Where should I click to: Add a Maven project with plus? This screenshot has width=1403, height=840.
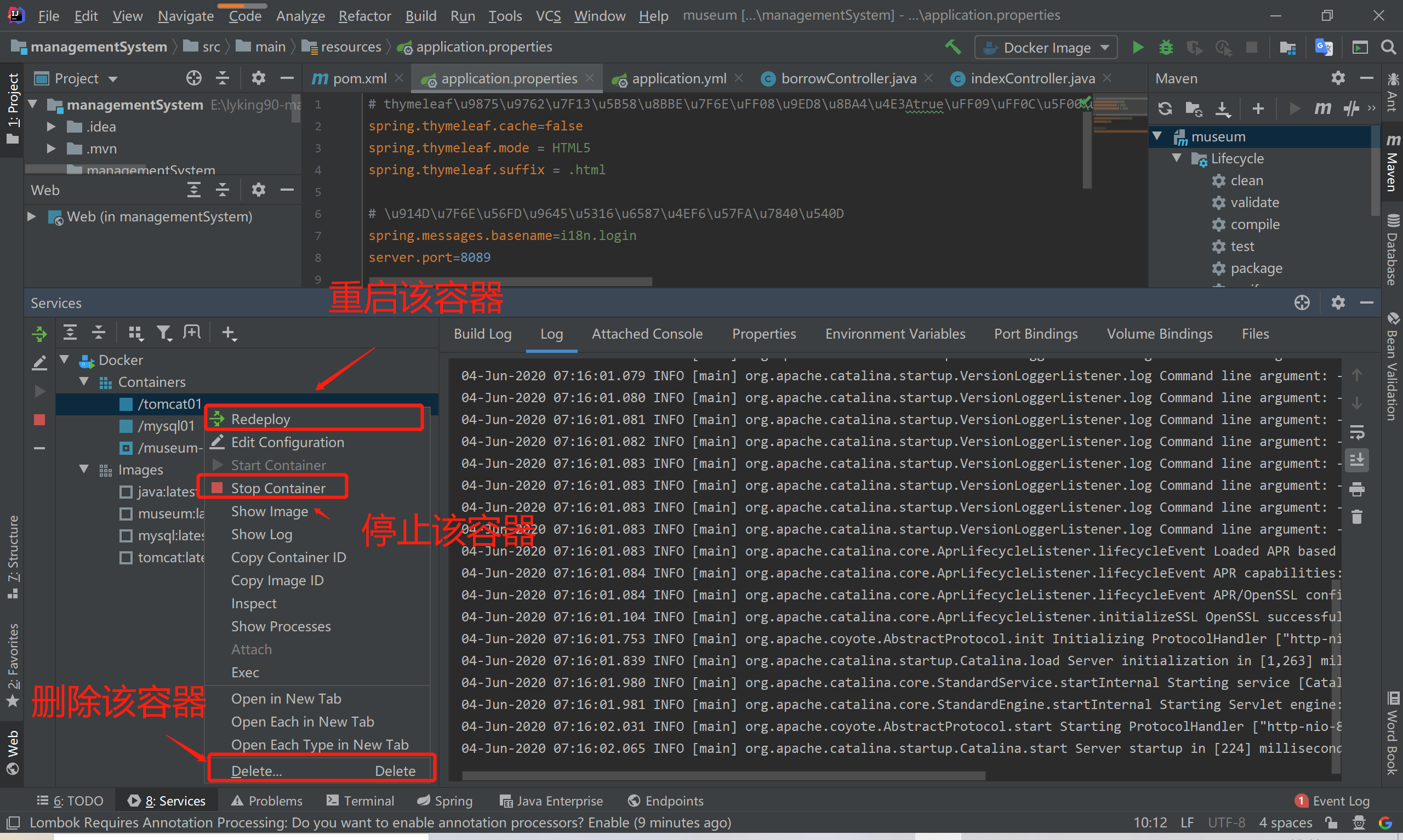[x=1258, y=108]
